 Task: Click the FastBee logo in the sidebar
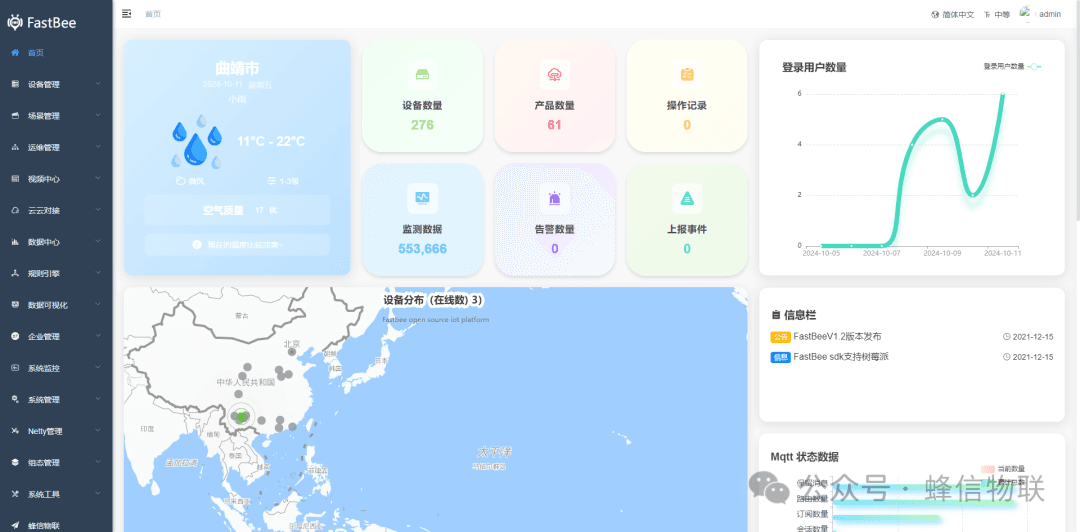point(42,22)
